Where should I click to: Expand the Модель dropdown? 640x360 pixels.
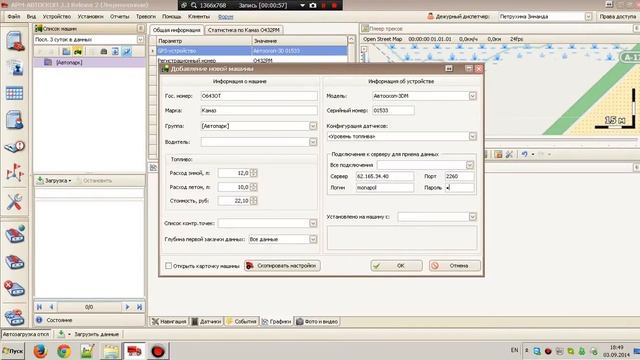pyautogui.click(x=472, y=96)
